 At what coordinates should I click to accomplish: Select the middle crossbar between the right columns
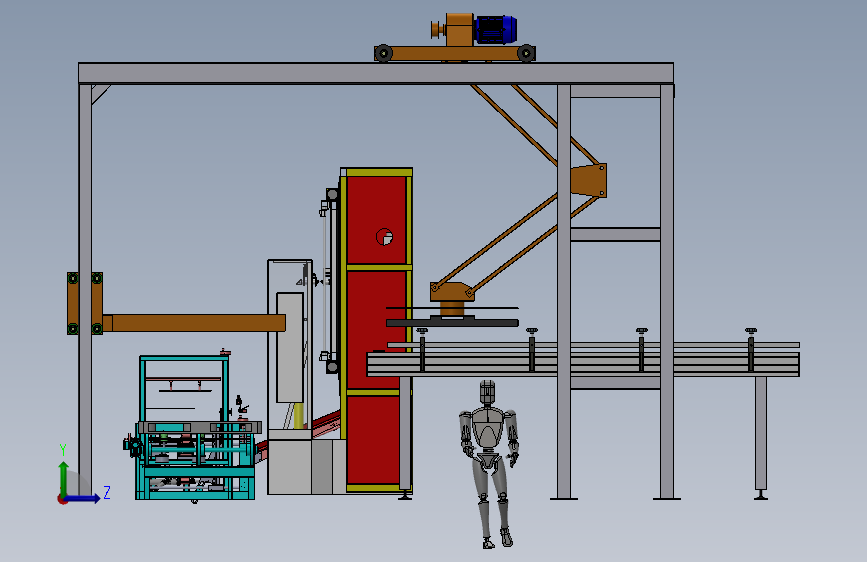click(x=615, y=234)
